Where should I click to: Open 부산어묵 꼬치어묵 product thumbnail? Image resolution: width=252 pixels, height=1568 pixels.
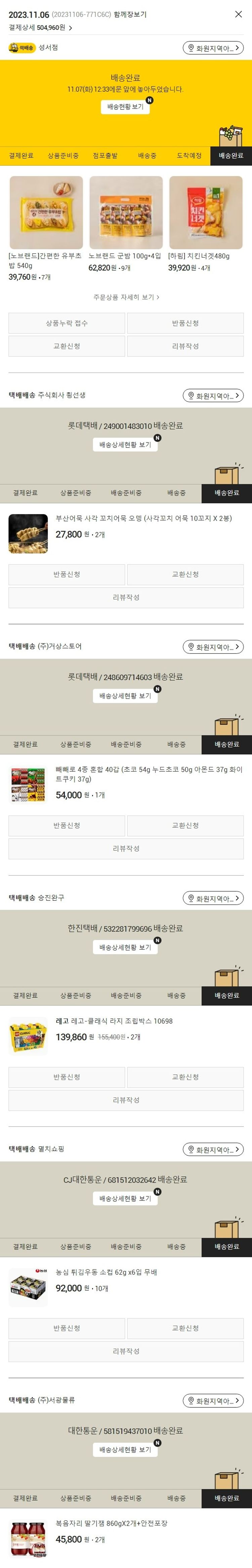point(28,534)
